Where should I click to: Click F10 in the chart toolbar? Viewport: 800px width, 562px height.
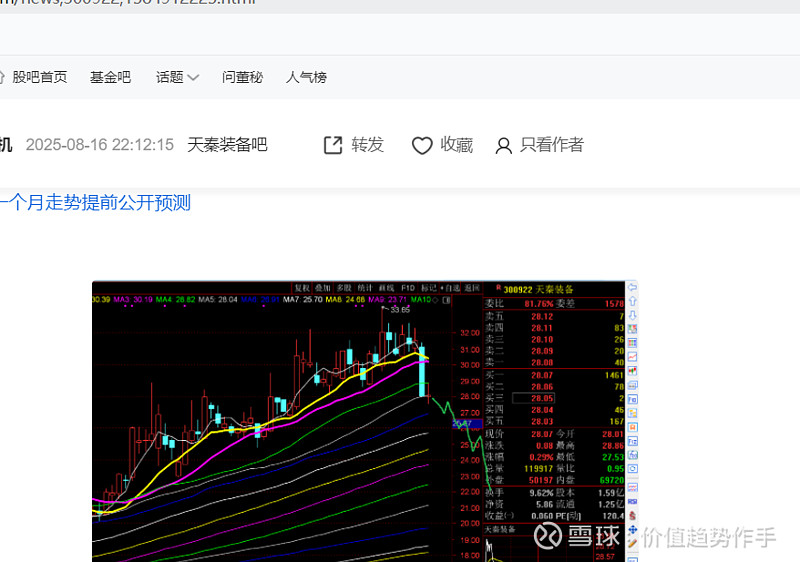[x=408, y=288]
